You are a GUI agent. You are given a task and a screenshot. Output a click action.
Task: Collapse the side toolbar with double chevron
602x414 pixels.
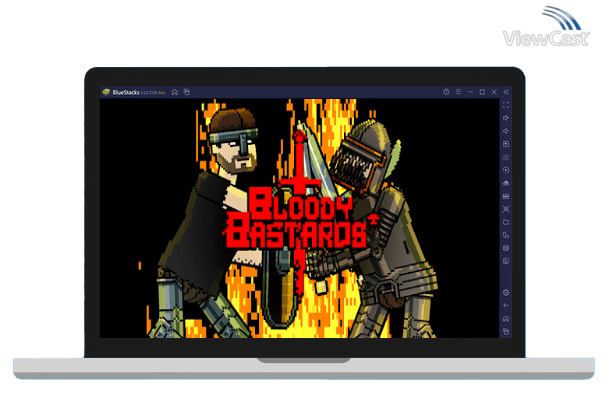(x=506, y=92)
